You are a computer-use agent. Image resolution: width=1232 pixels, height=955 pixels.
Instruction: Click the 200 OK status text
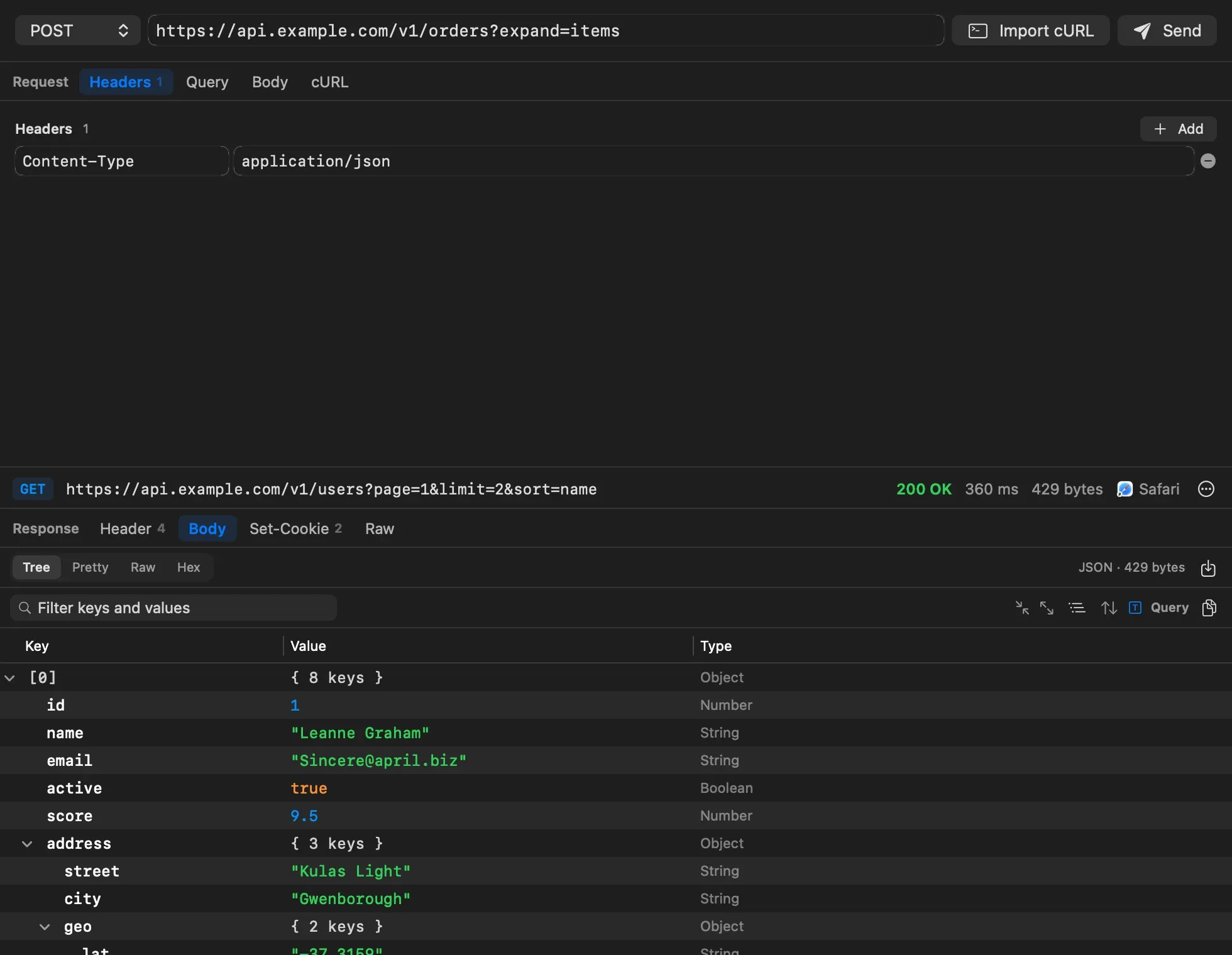(924, 489)
